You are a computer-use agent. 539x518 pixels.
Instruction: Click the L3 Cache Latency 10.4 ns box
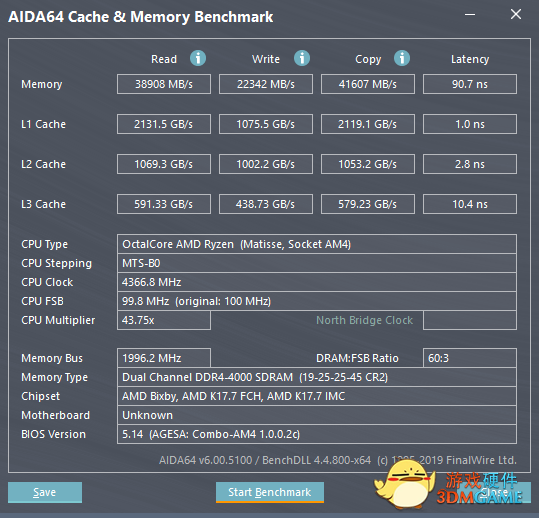470,204
